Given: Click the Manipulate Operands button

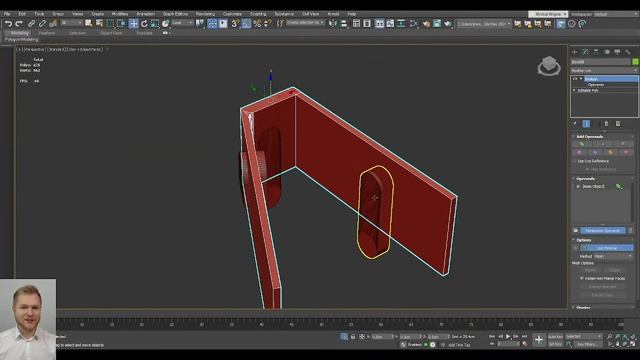Looking at the screenshot, I should 603,231.
